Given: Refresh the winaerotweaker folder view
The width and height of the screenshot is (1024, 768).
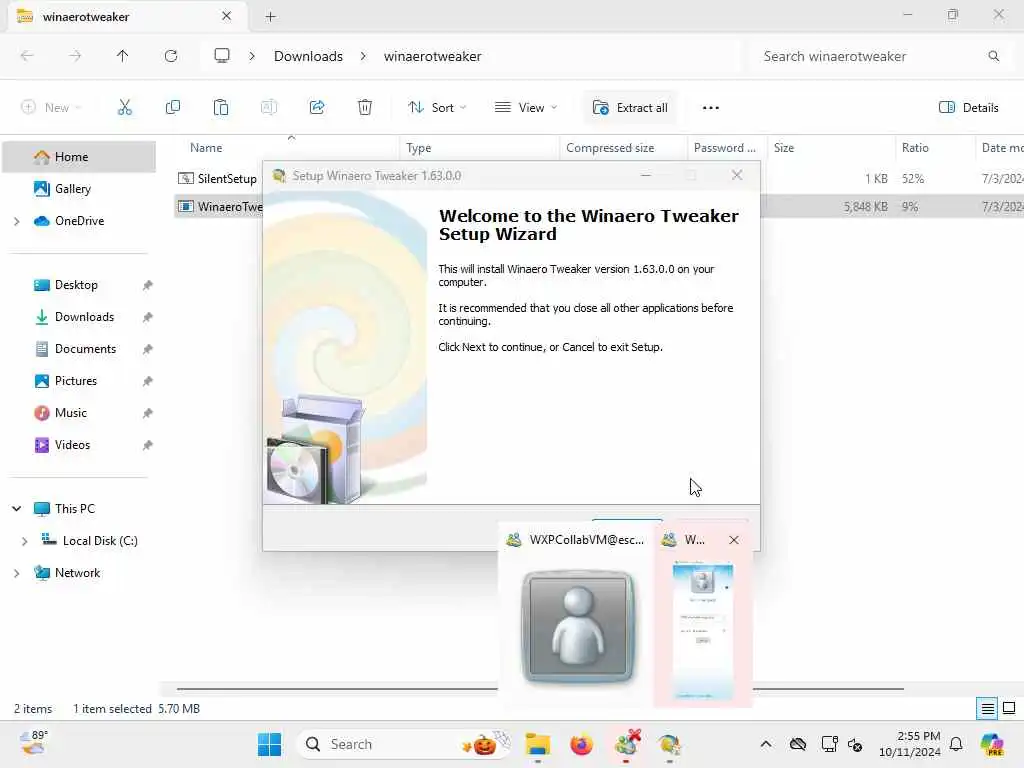Looking at the screenshot, I should coord(171,56).
